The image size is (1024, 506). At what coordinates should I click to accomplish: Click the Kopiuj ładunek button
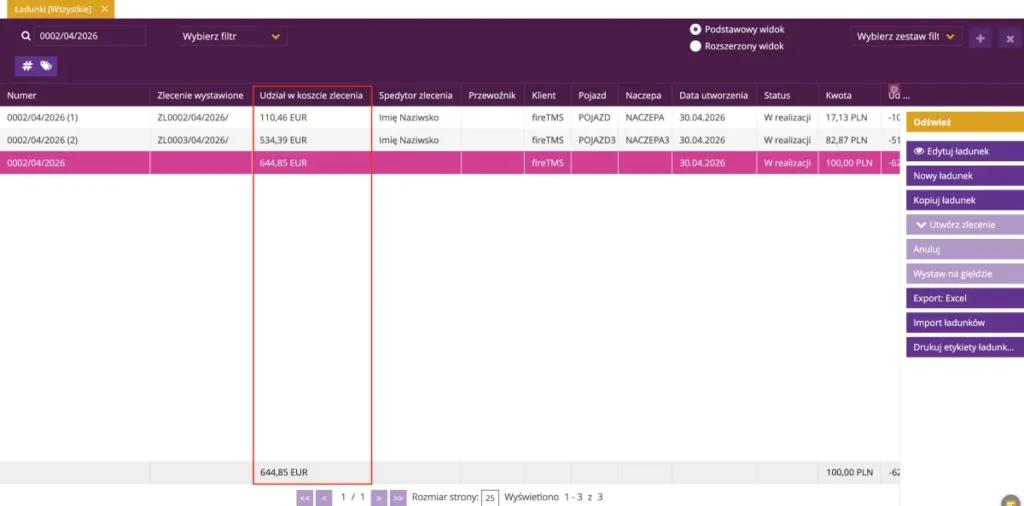click(965, 200)
